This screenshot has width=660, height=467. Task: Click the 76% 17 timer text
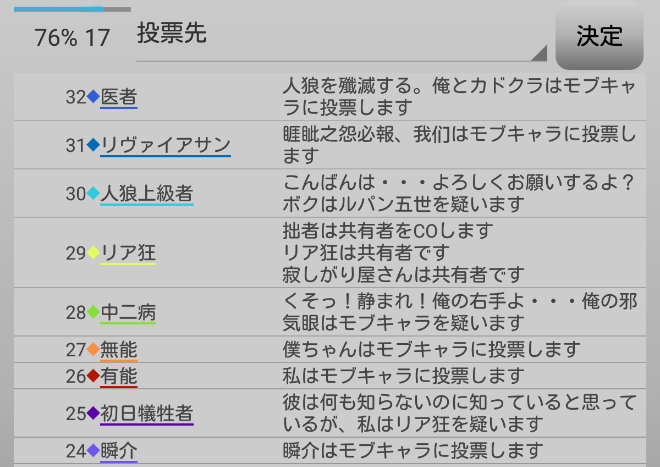72,38
